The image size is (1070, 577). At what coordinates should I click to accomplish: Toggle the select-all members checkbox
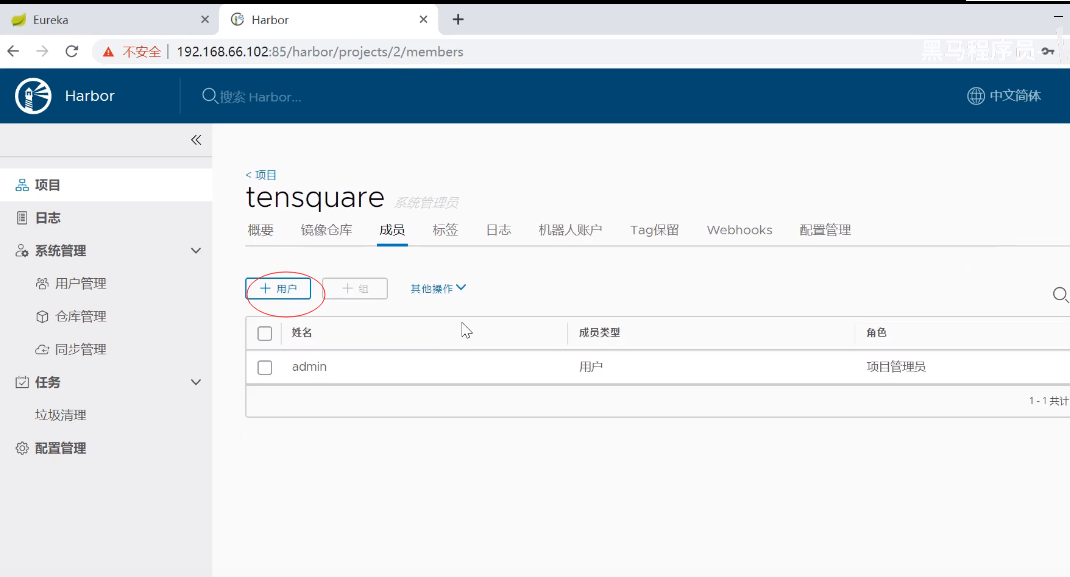tap(265, 333)
